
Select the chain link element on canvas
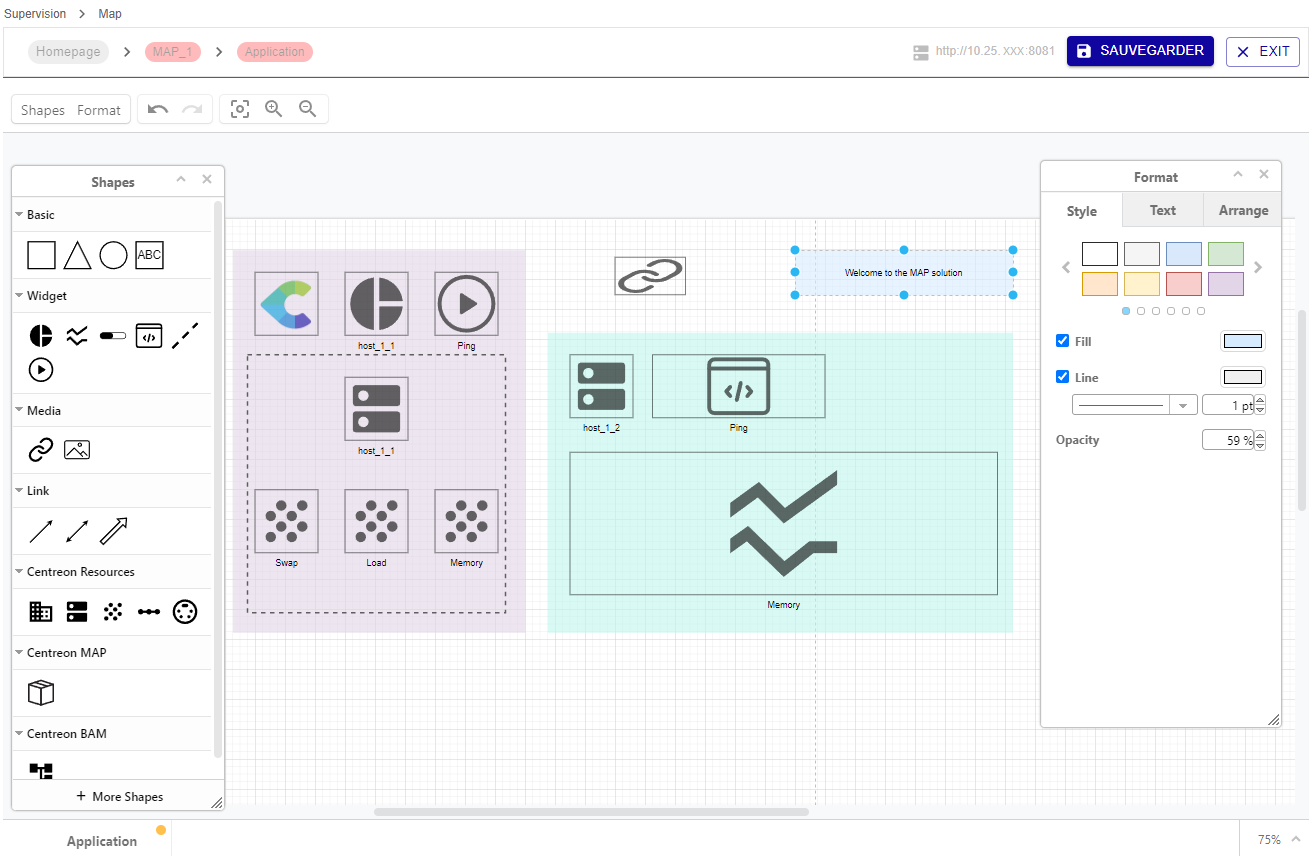(650, 276)
